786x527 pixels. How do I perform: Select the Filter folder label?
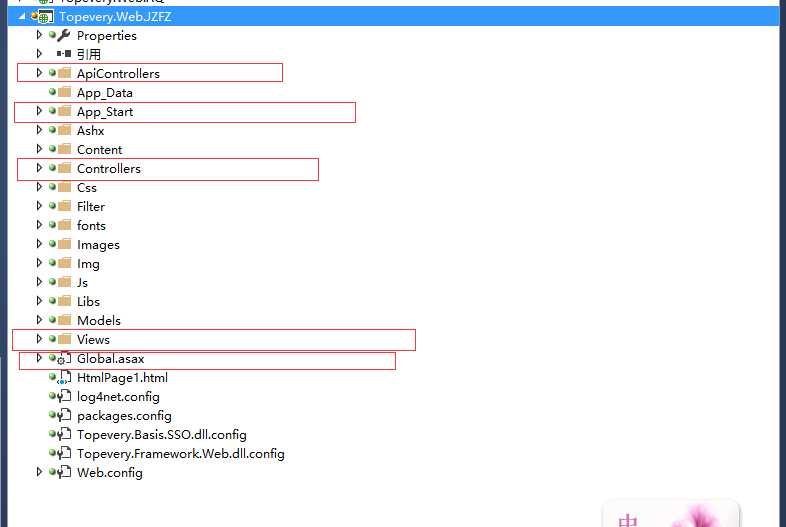click(91, 207)
